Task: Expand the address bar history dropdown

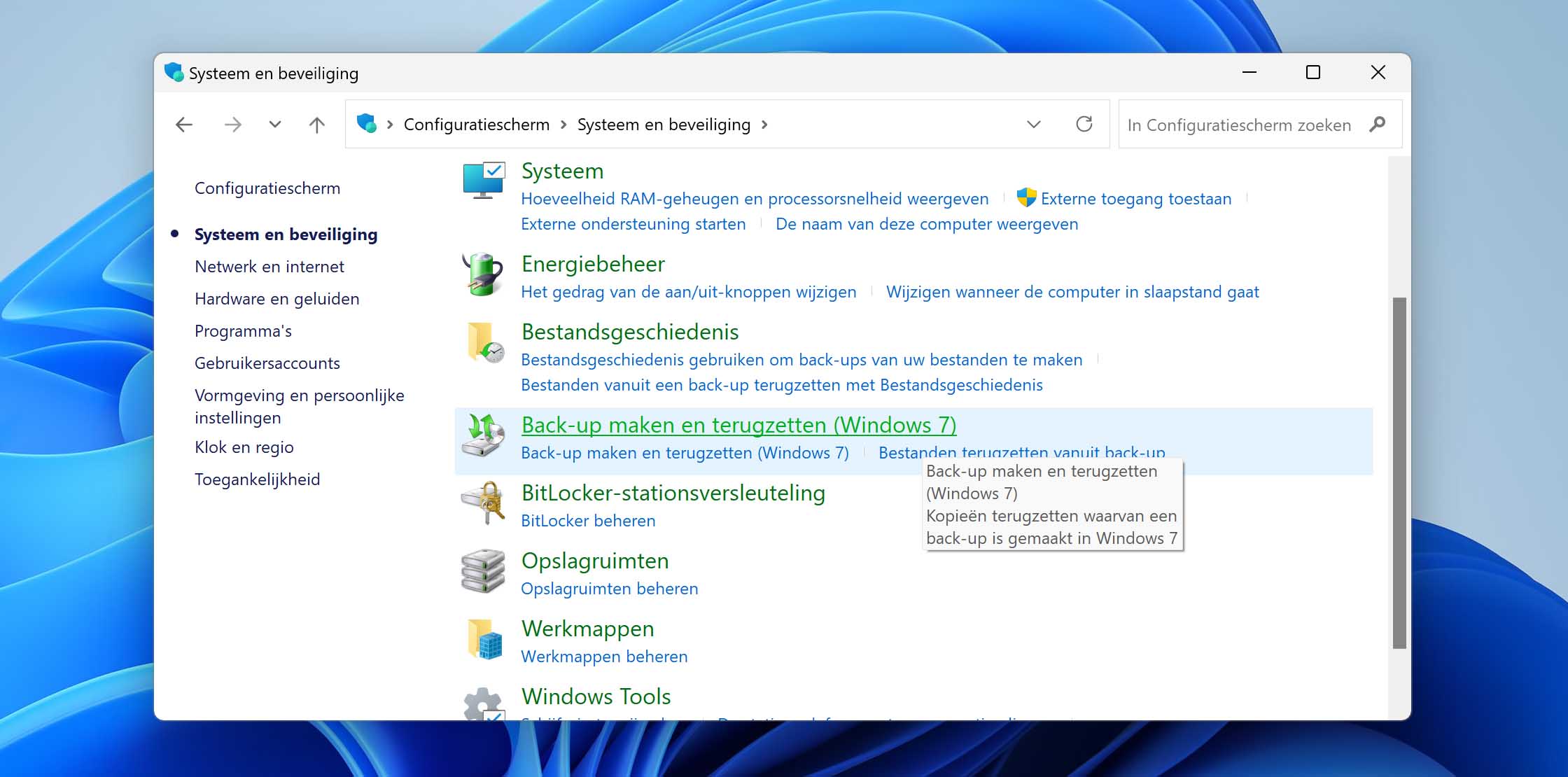Action: 1034,125
